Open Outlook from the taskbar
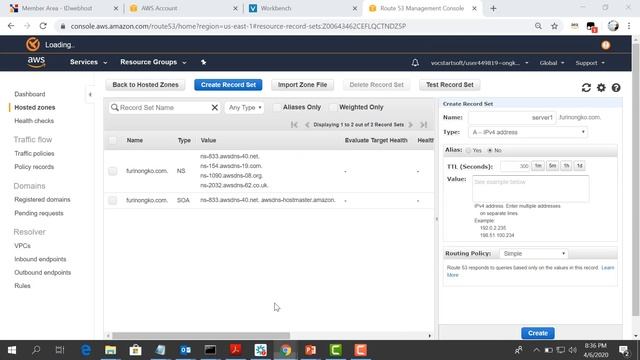The width and height of the screenshot is (640, 360). click(185, 350)
